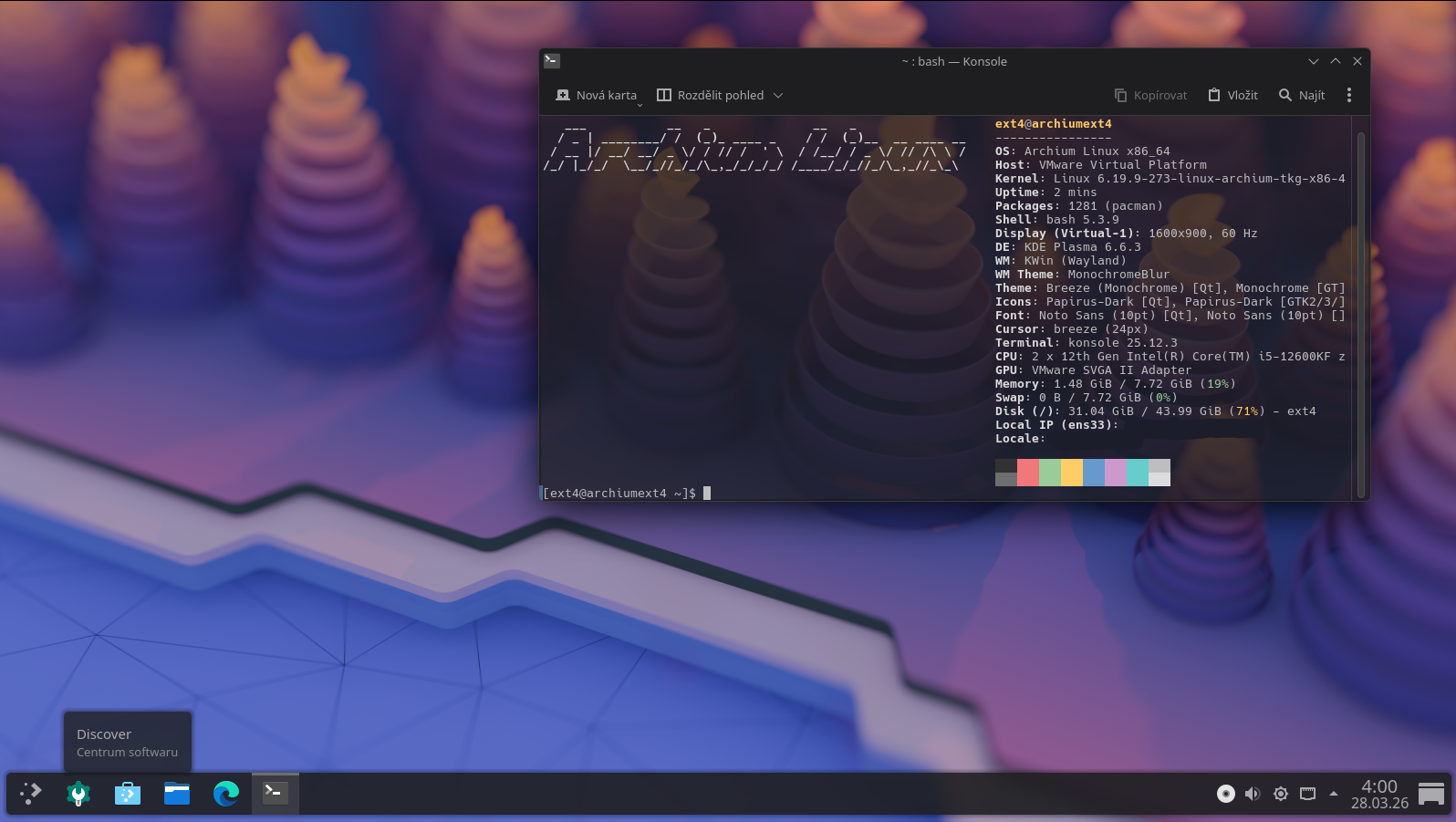The width and height of the screenshot is (1456, 822).
Task: Click the "Packages: 1281 (pacman)" line
Action: click(1079, 206)
